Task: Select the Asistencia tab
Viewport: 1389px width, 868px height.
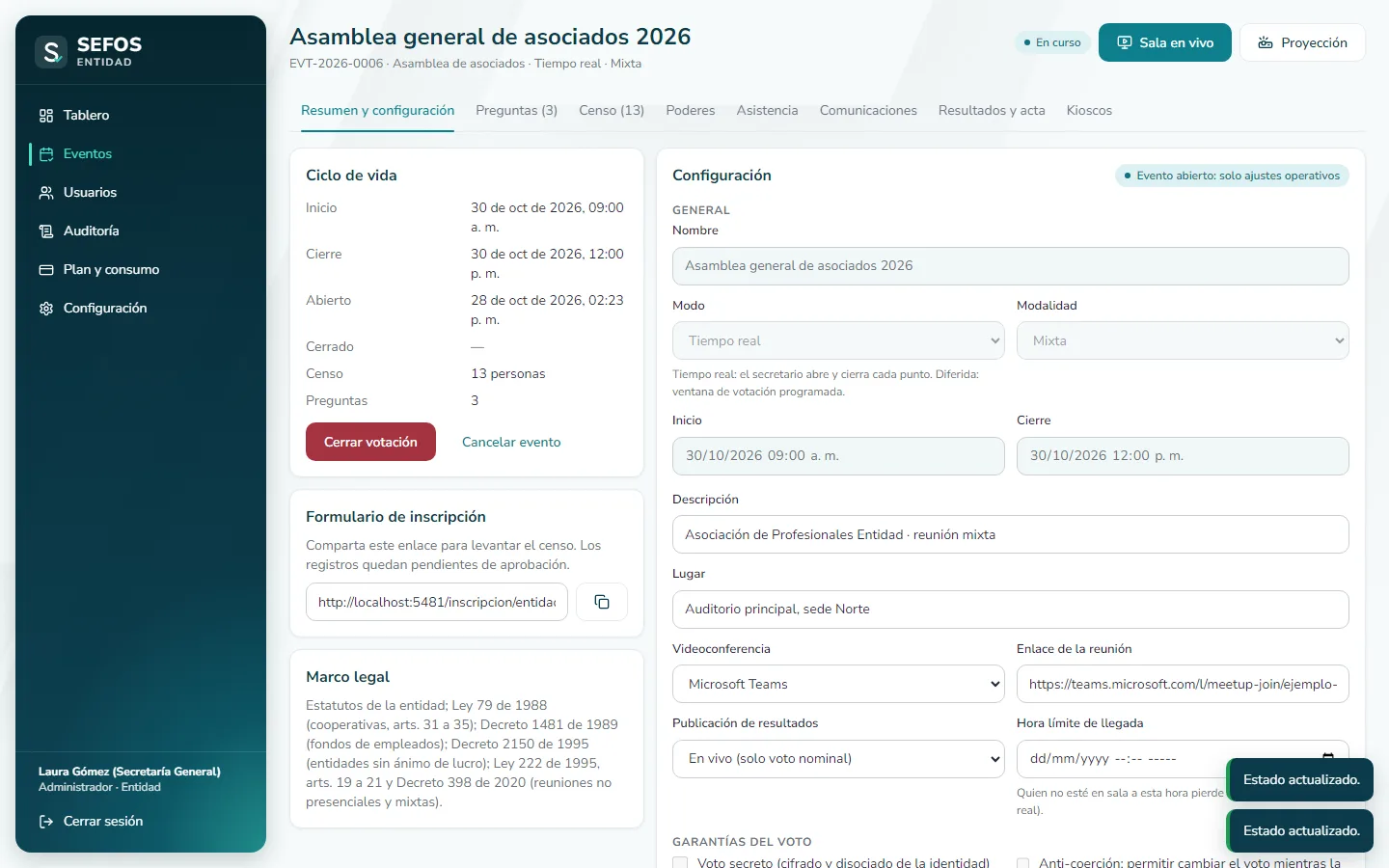Action: point(767,111)
